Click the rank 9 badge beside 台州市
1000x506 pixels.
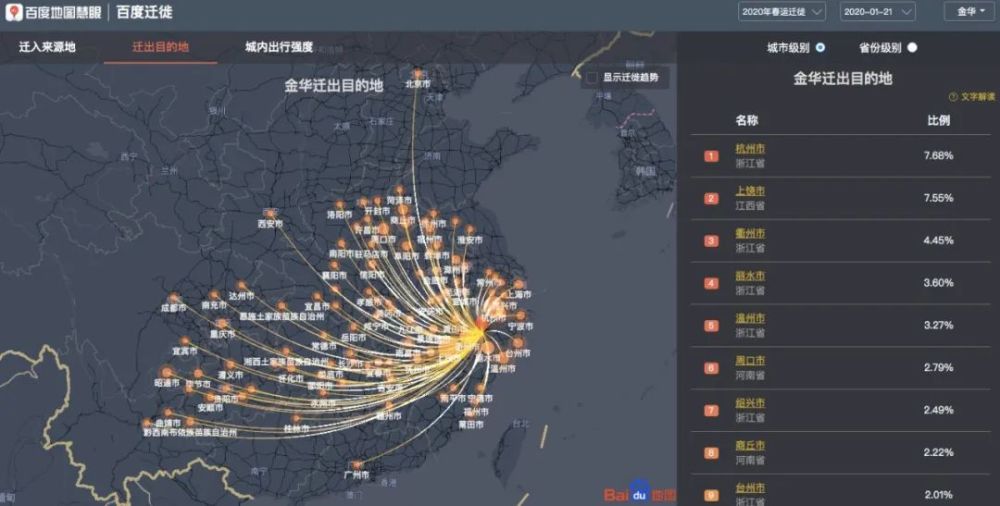pos(711,495)
